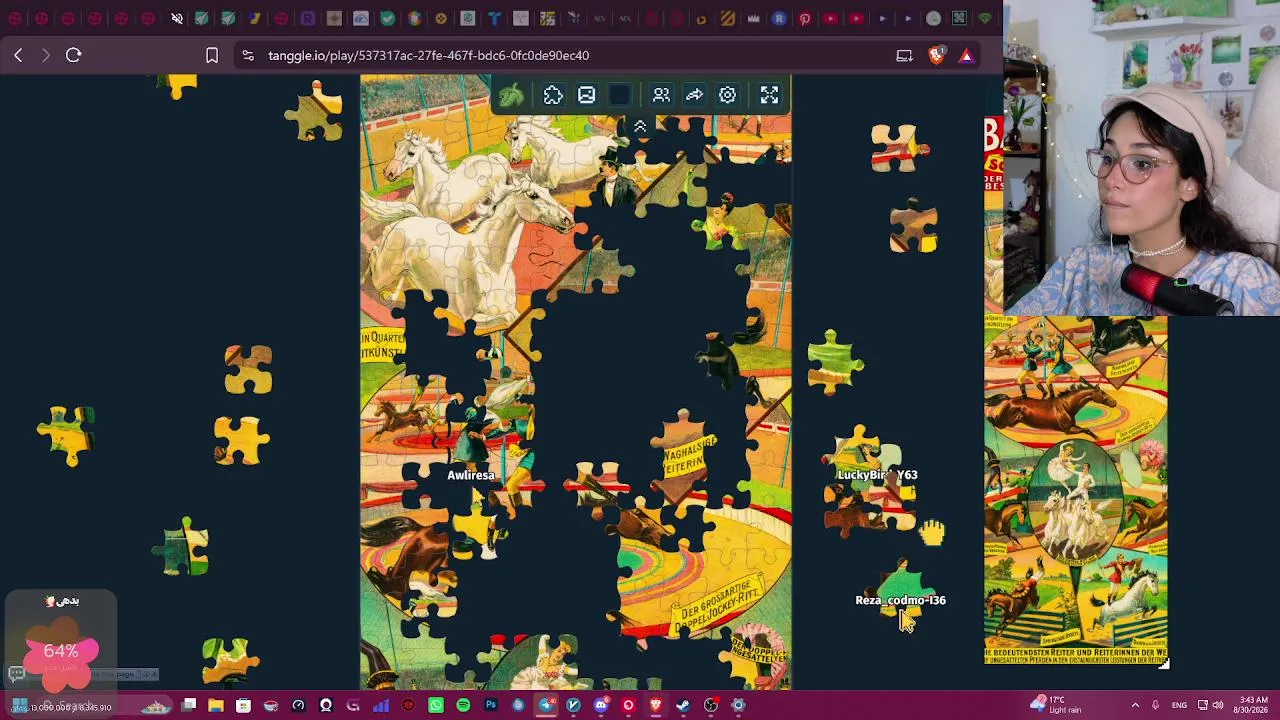Screen dimensions: 1280x720
Task: Open the clock showing 3:43 AM
Action: click(1253, 705)
